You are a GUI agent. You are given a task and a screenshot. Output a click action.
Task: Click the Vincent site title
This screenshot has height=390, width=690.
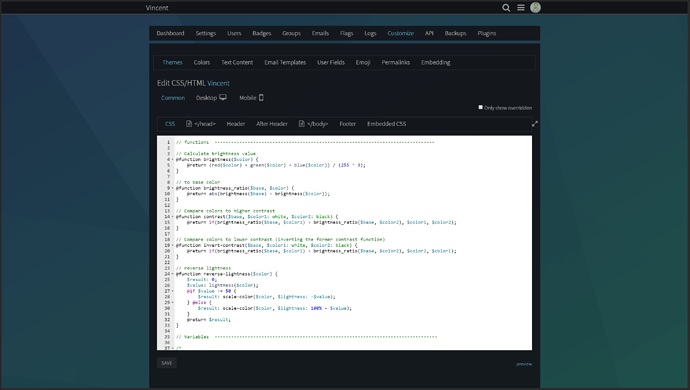[x=157, y=7]
